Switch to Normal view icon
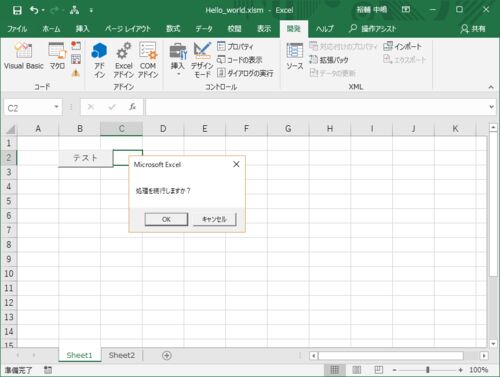This screenshot has width=500, height=377. coord(334,370)
